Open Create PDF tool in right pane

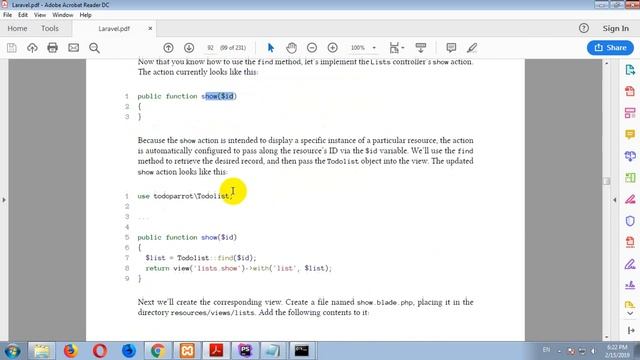(630, 91)
